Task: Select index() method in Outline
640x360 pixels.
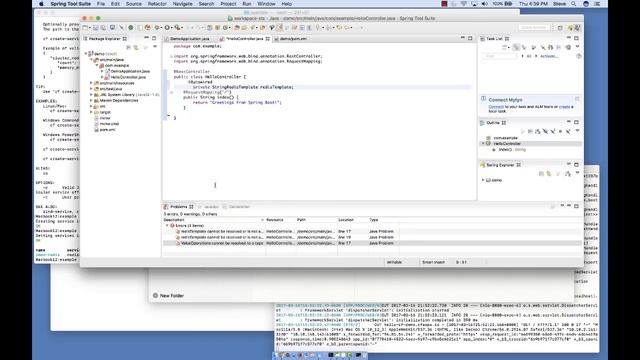Action: (509, 150)
